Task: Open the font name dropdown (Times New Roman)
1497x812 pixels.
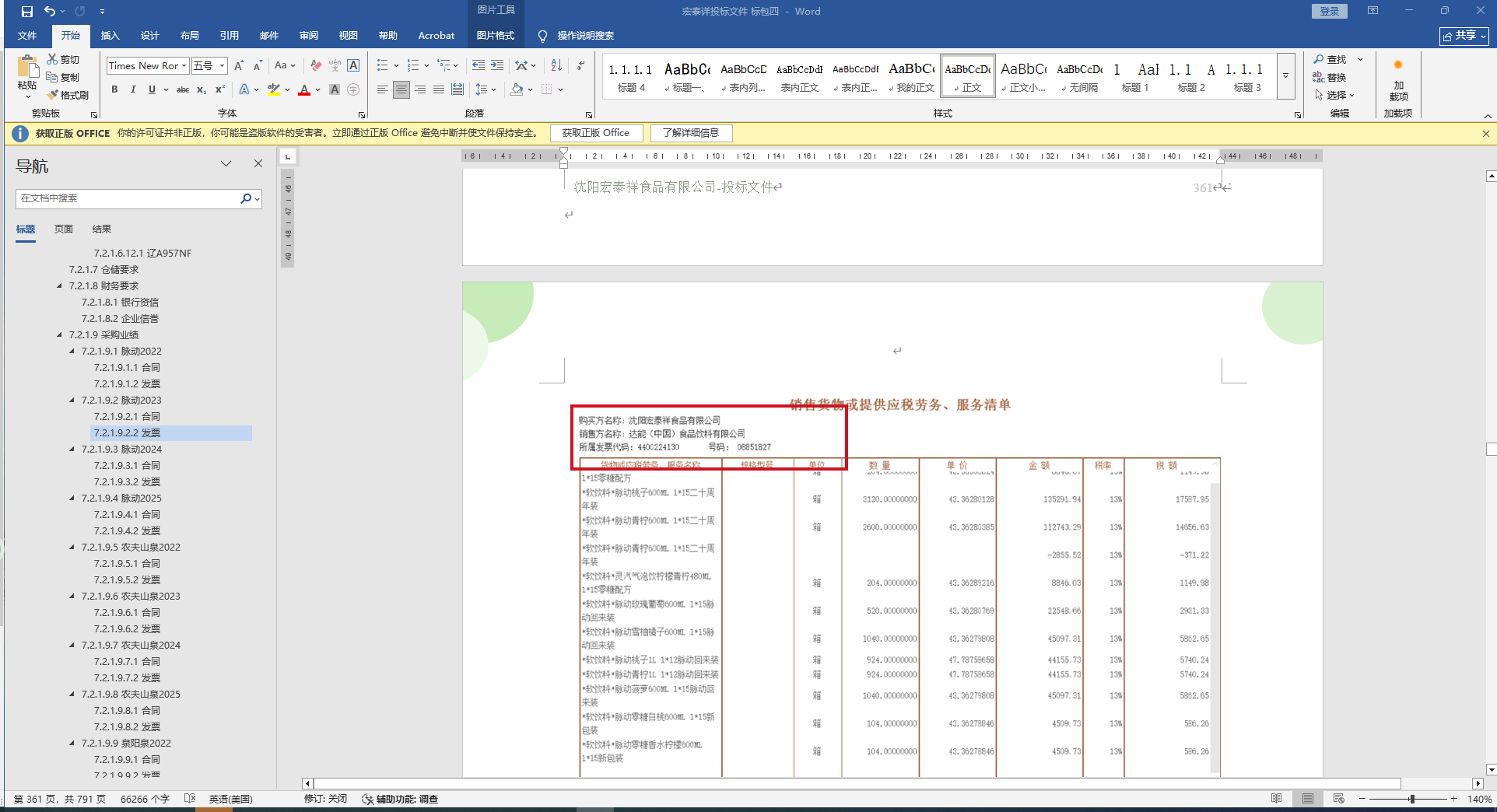Action: pos(184,66)
